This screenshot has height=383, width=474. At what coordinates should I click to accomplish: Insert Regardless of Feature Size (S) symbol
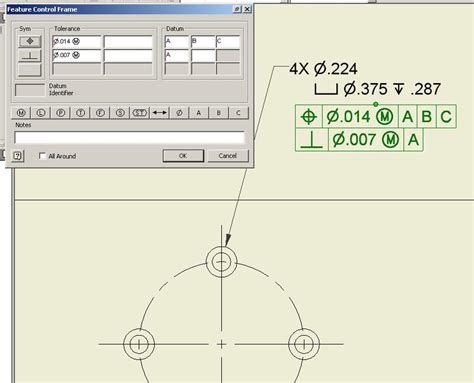click(120, 113)
